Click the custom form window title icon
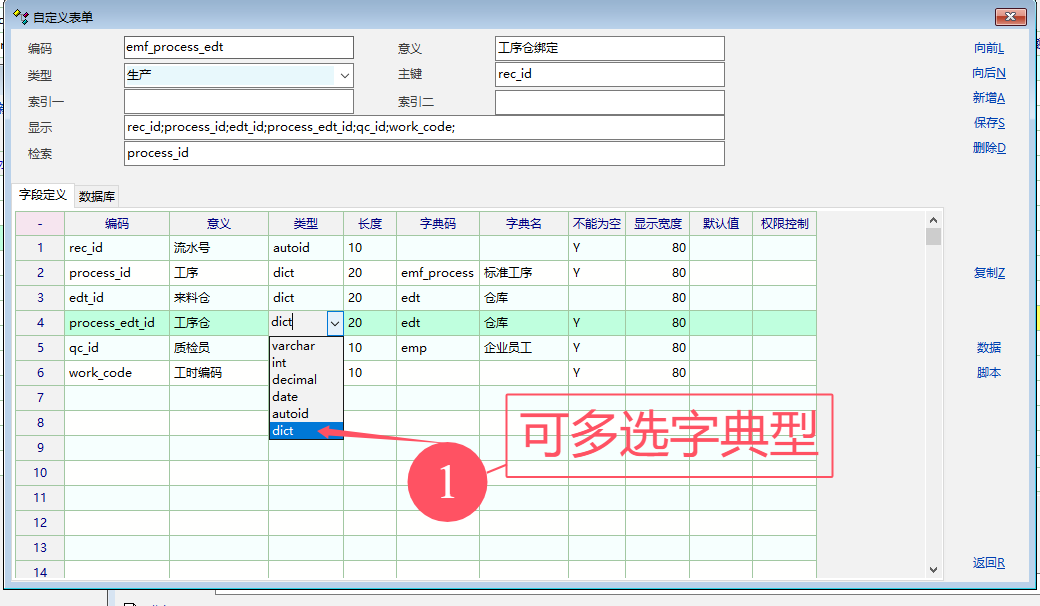Screen dimensions: 1040x606 tap(20, 16)
